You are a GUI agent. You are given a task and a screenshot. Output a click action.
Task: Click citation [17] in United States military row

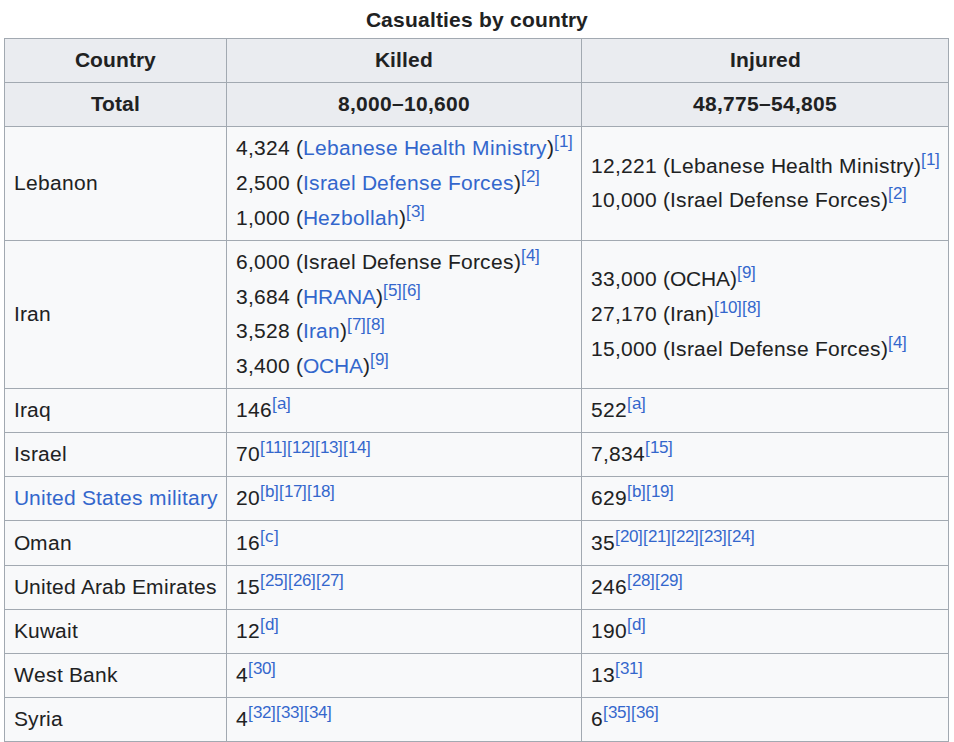pyautogui.click(x=293, y=492)
